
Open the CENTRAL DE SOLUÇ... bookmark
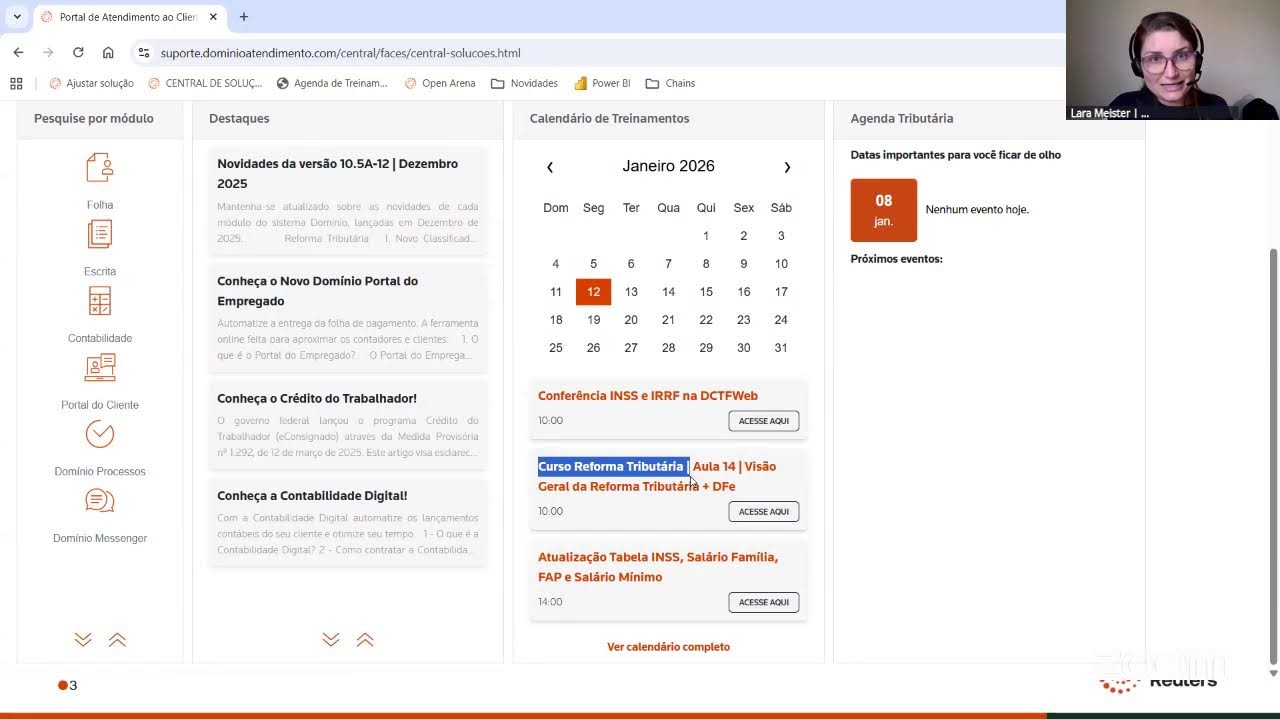point(205,83)
